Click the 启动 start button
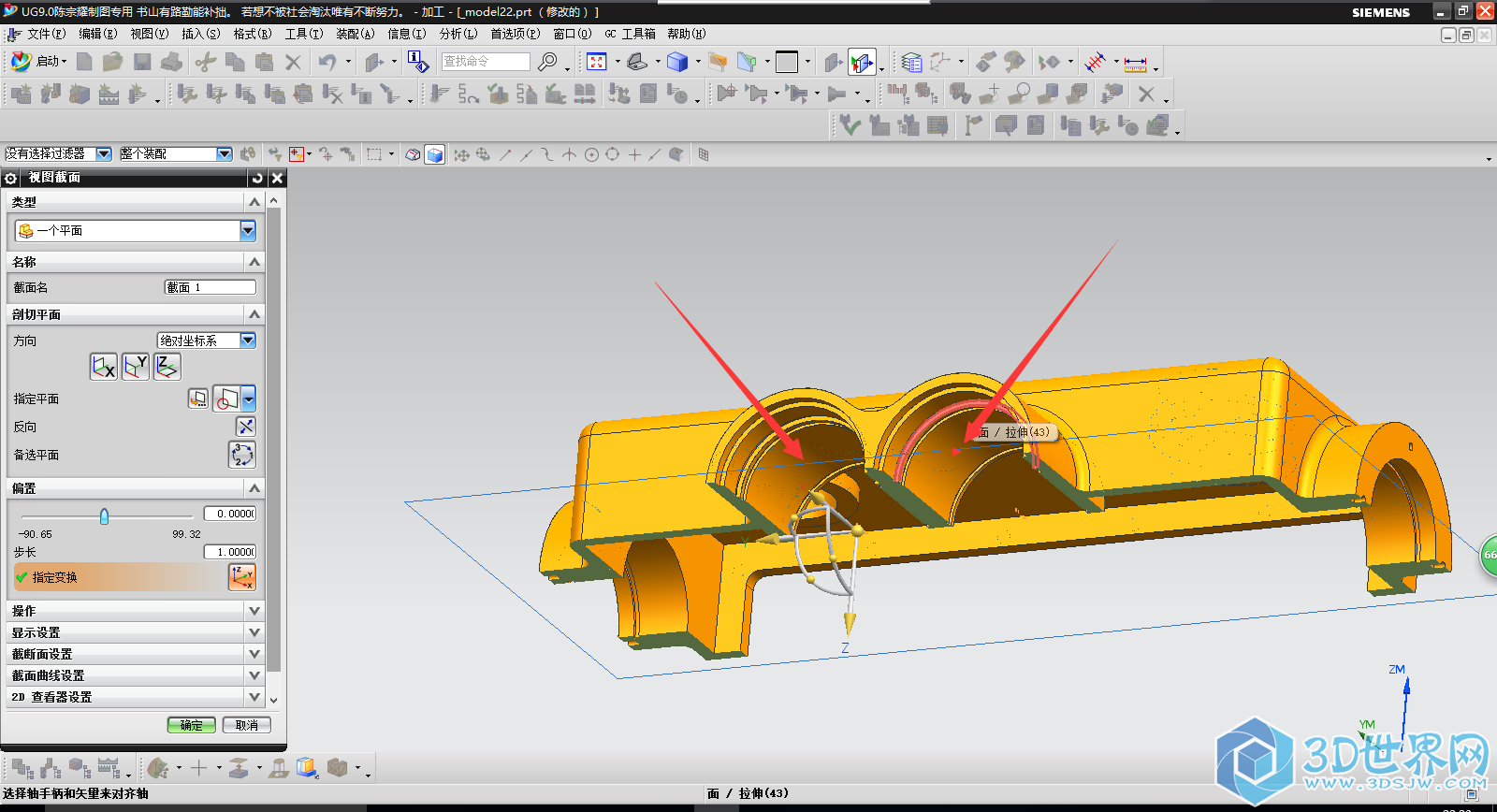The width and height of the screenshot is (1497, 812). point(38,62)
